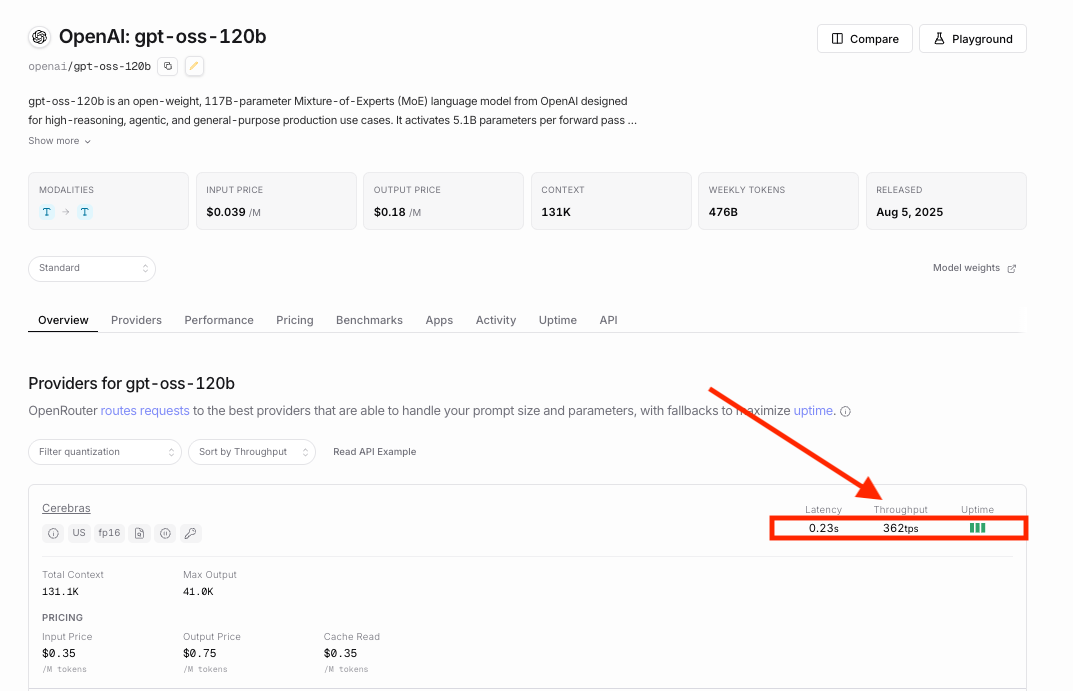Click the 362tps throughput value
The image size is (1073, 691).
point(901,528)
